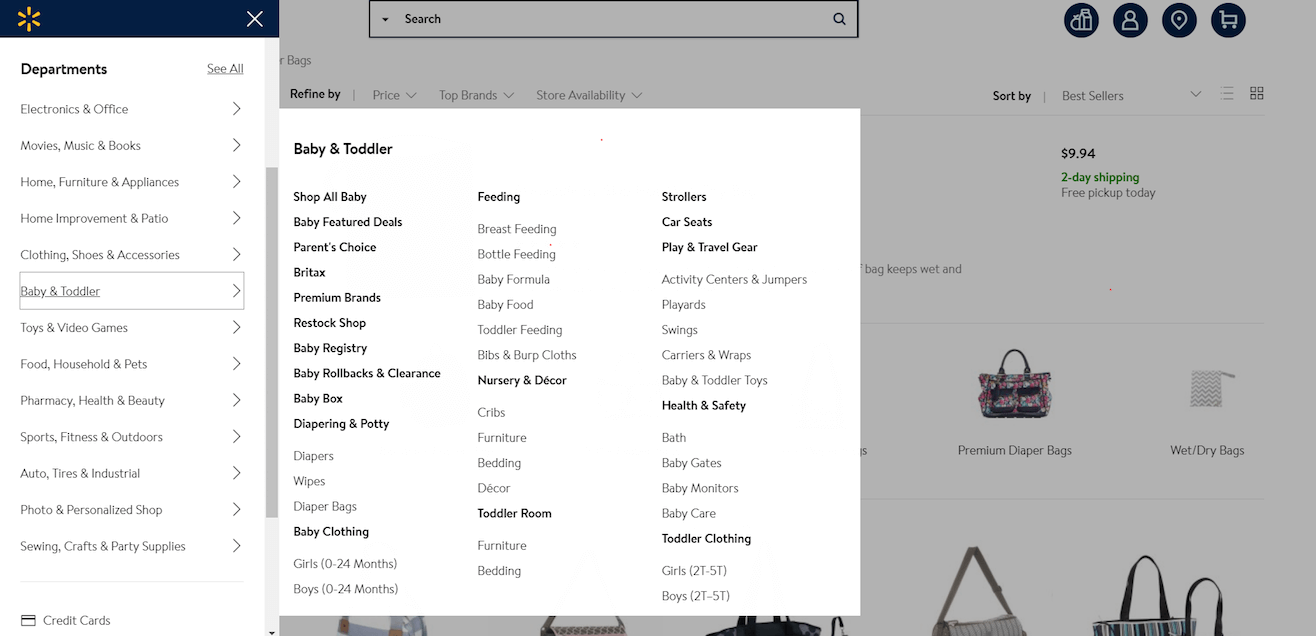Image resolution: width=1316 pixels, height=636 pixels.
Task: Click the Credit Cards icon in sidebar
Action: point(28,620)
